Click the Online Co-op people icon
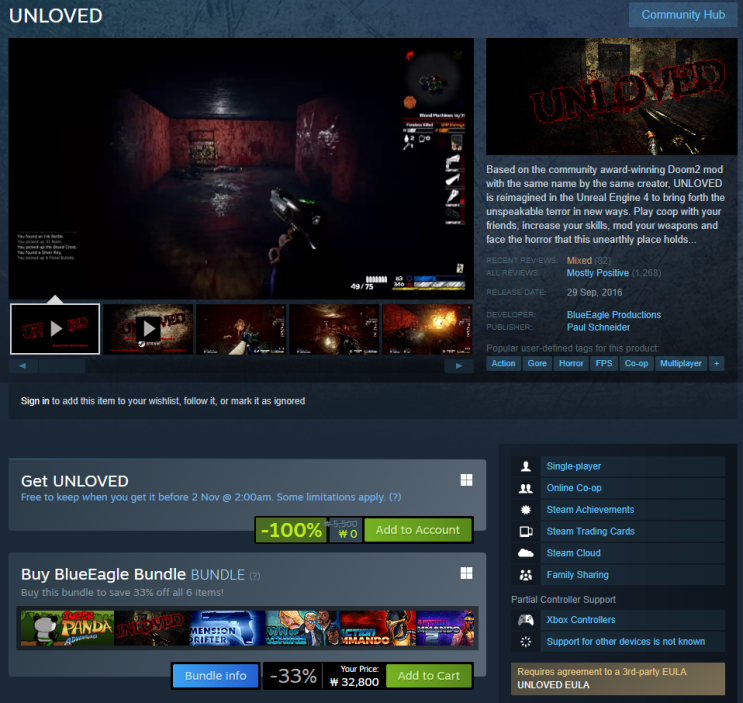743x703 pixels. click(x=526, y=488)
